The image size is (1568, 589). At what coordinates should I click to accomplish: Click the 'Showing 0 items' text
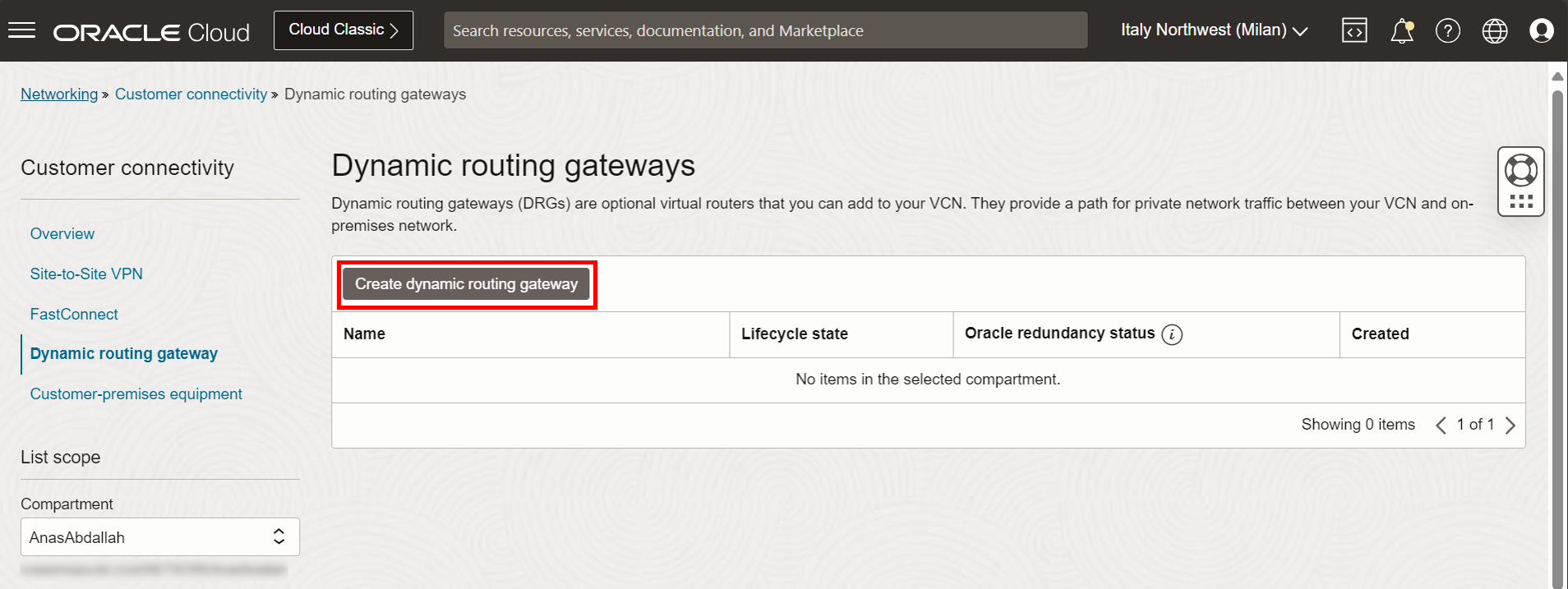[x=1358, y=425]
